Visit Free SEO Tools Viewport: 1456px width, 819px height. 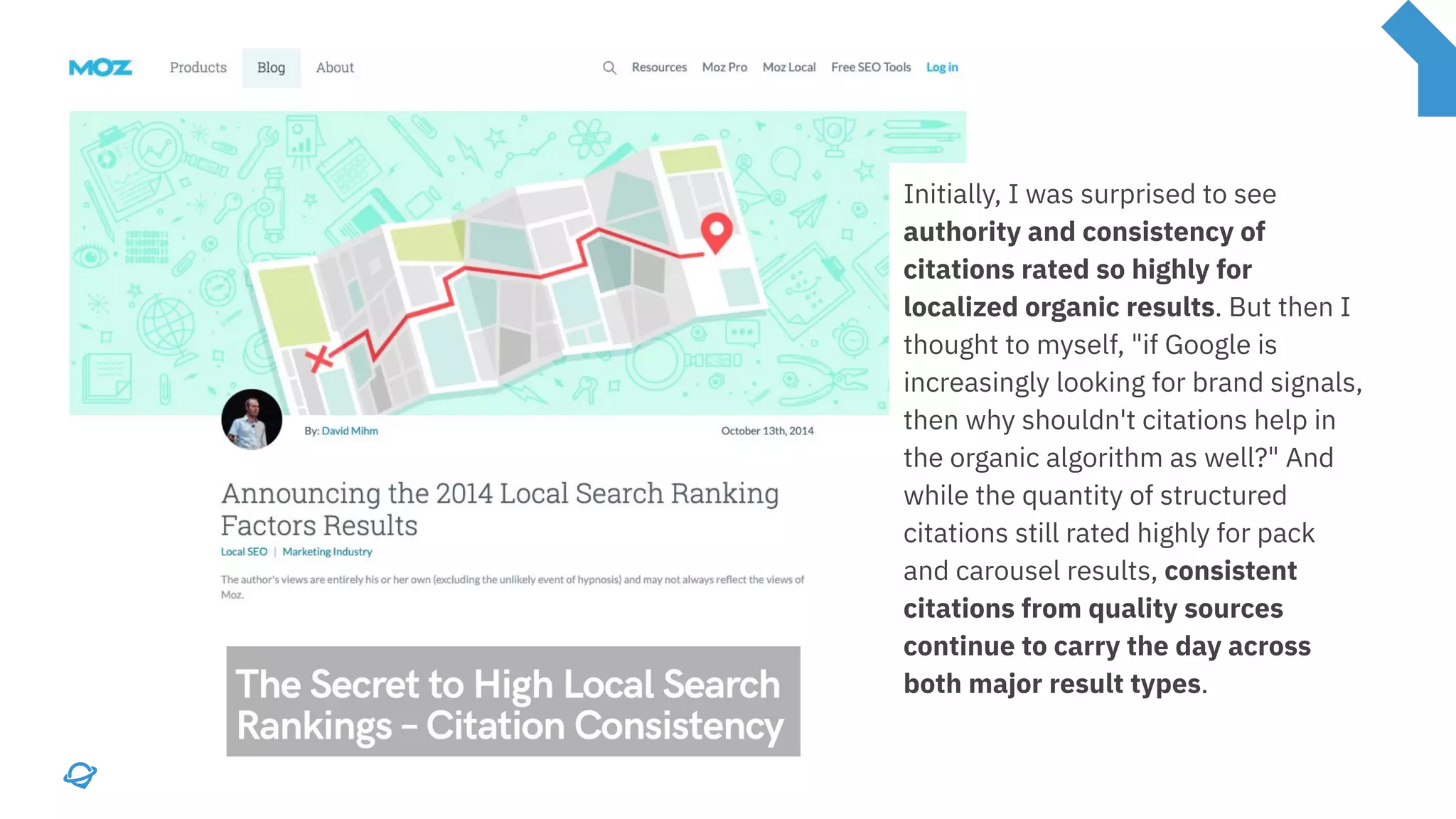(871, 68)
